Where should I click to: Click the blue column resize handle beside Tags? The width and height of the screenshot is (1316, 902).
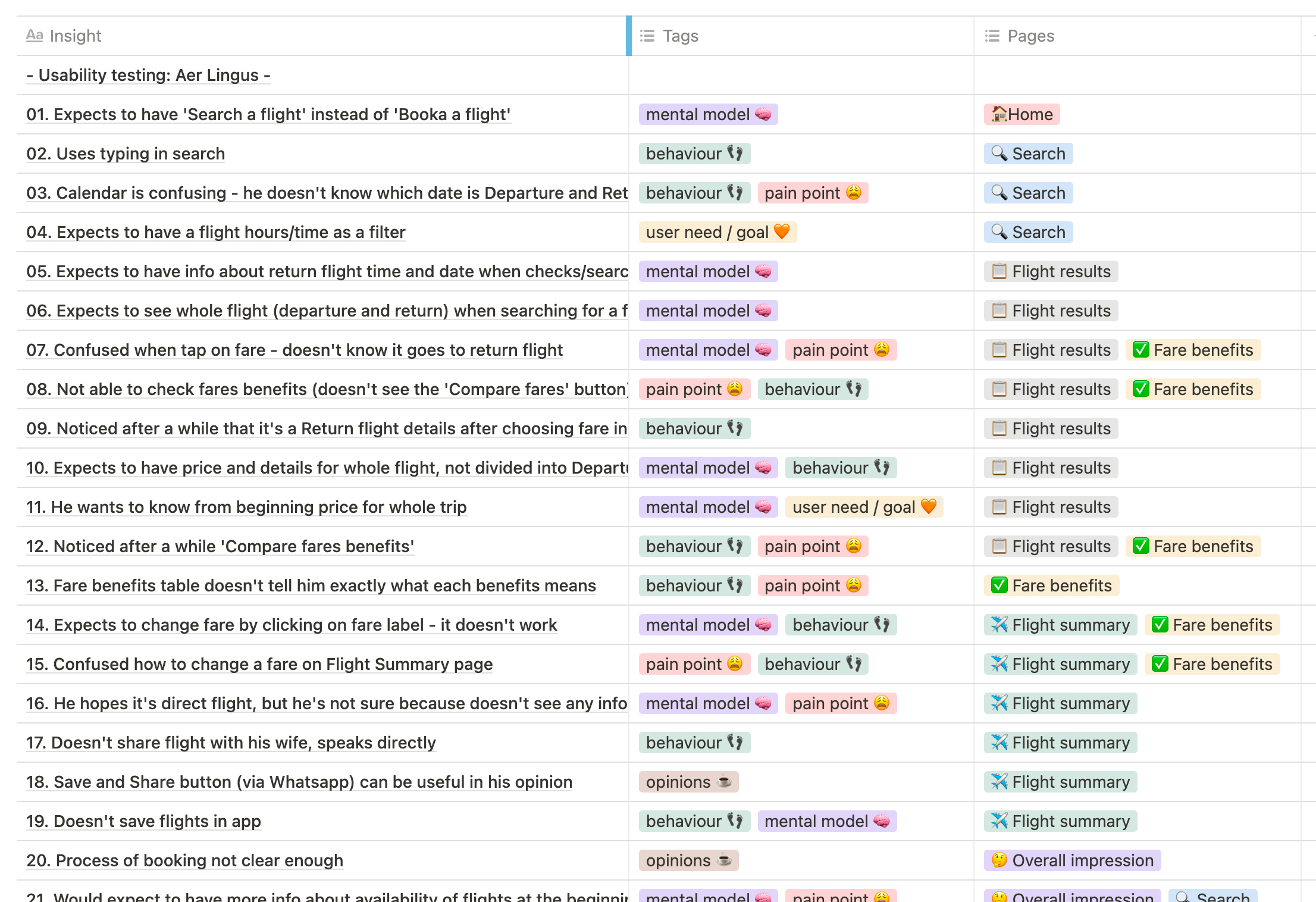[x=628, y=36]
